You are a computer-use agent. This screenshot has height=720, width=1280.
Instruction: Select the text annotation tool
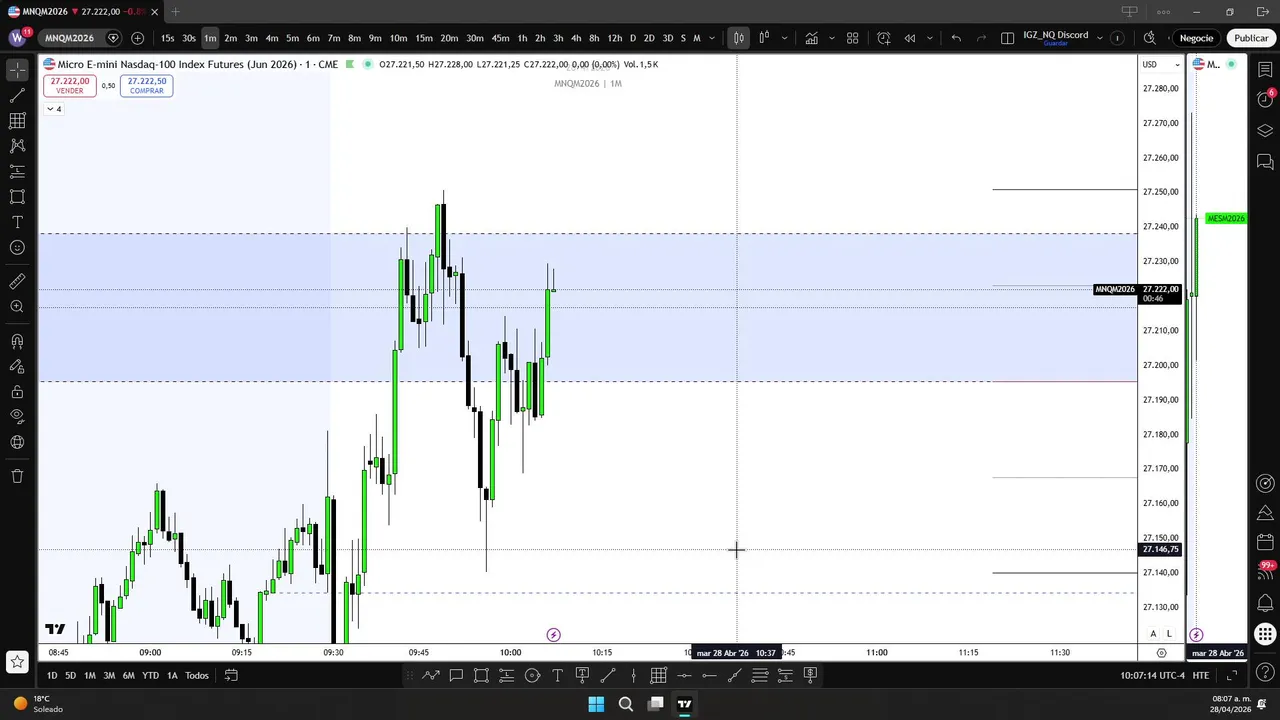pos(17,222)
